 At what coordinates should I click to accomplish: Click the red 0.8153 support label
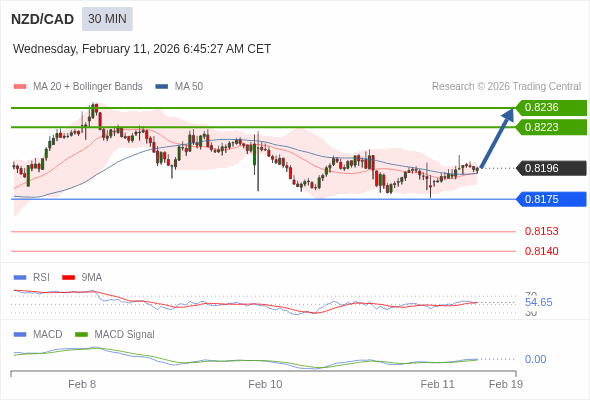541,231
